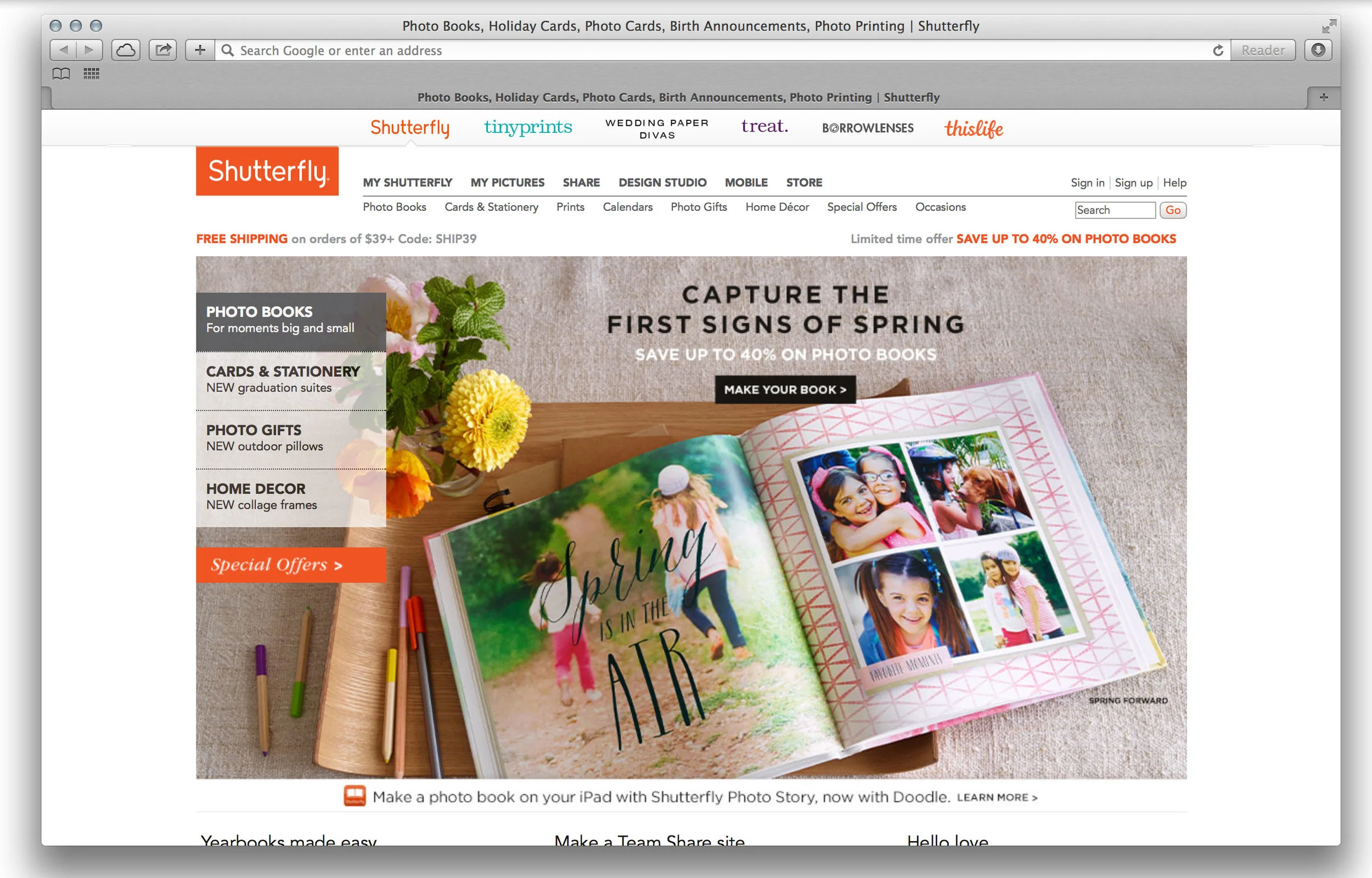Open the bookmarks book icon
Viewport: 1372px width, 878px height.
[x=61, y=74]
